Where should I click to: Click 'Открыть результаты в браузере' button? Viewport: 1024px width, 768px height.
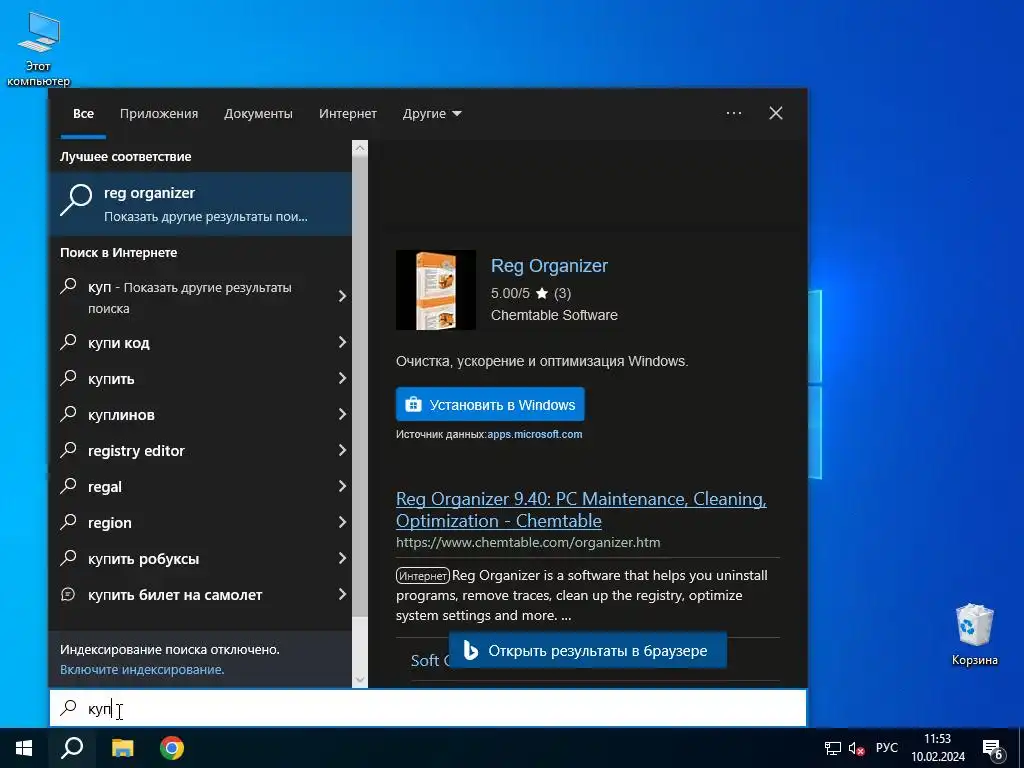588,650
